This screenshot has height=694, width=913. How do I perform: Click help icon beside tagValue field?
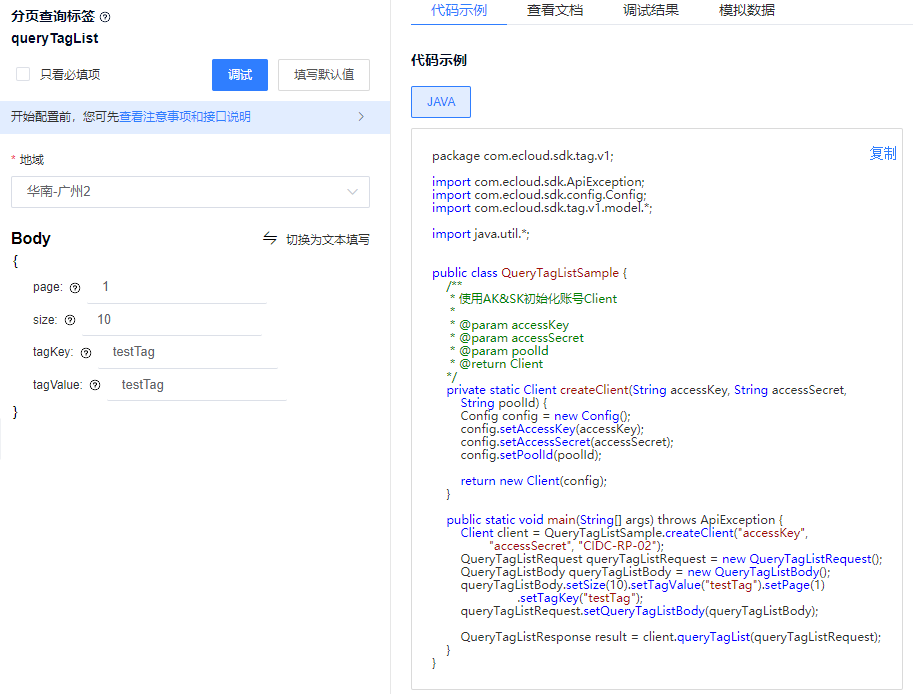(95, 385)
